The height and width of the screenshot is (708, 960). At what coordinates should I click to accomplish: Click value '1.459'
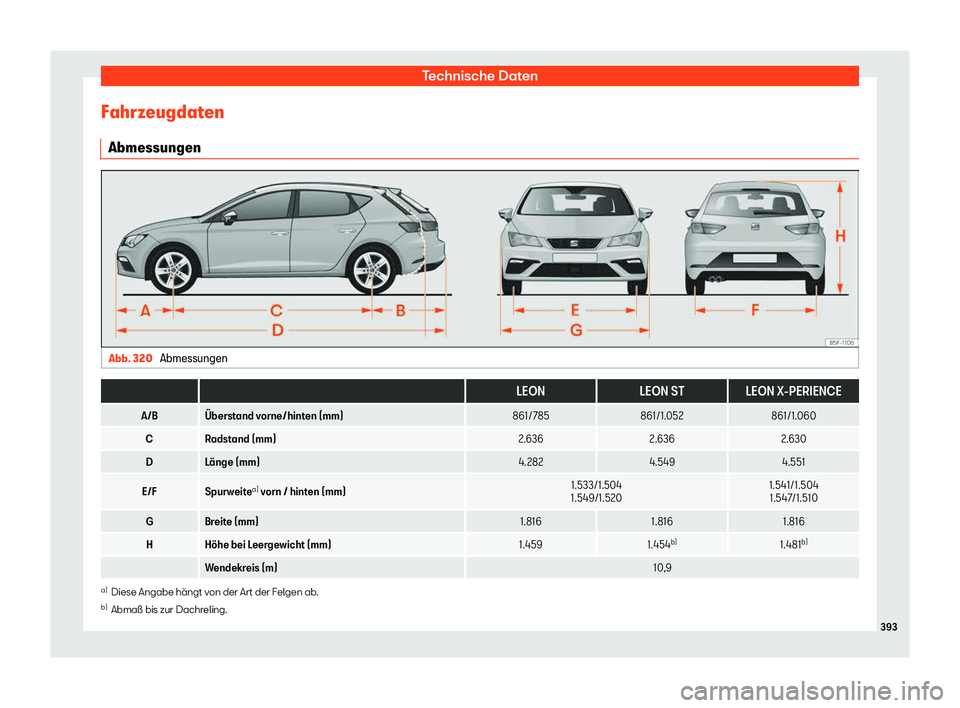(x=530, y=544)
